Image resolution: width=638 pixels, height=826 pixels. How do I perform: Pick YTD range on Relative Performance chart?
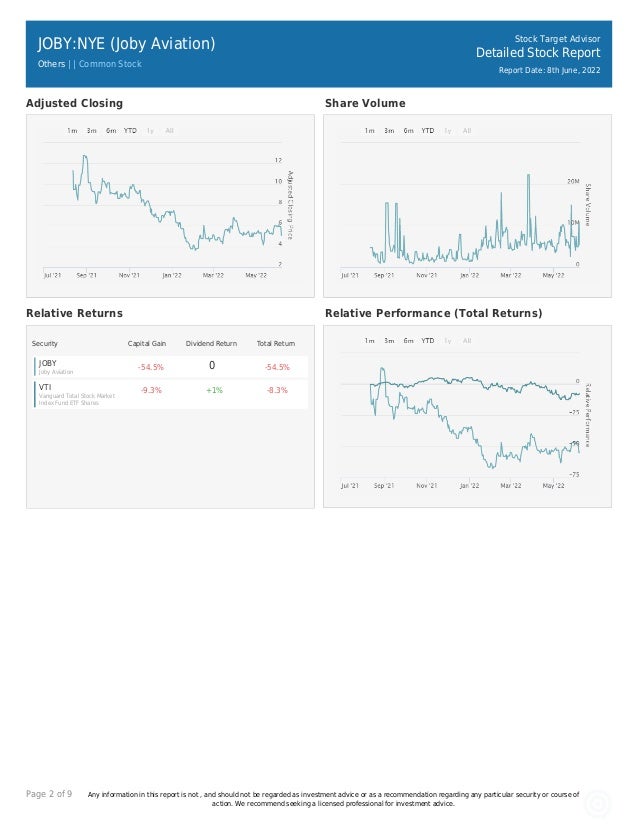427,341
